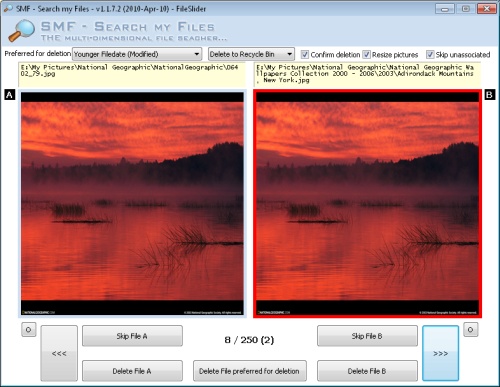500x387 pixels.
Task: Go to previous pair with <<< button
Action: [59, 353]
